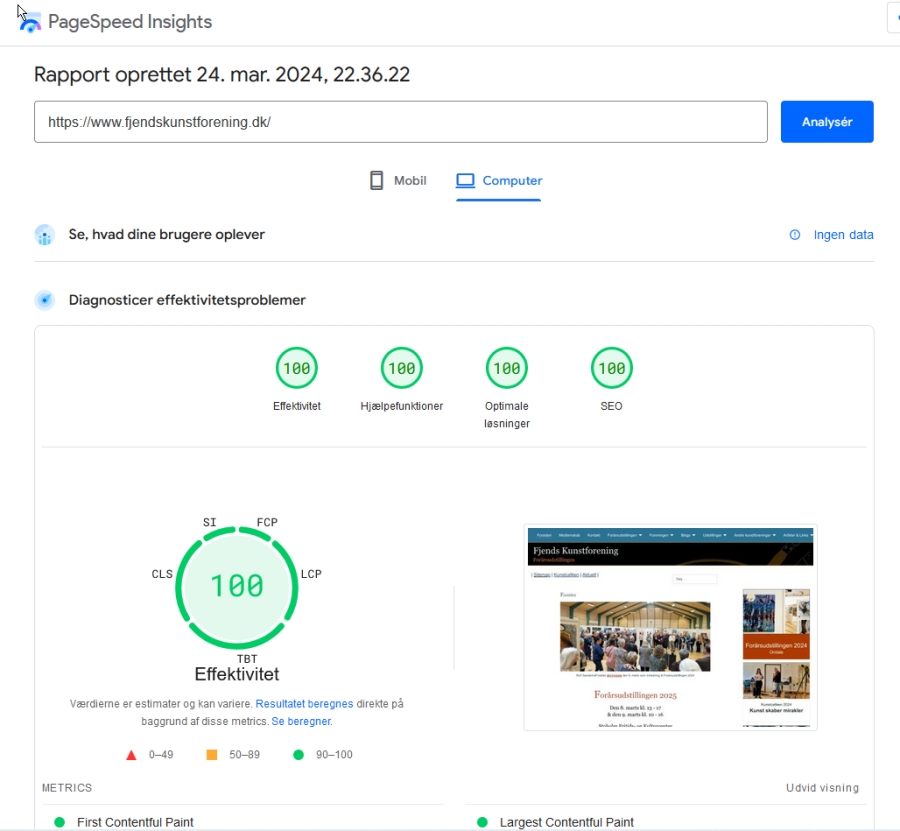
Task: Click the red triangle 0–49 legend icon
Action: 131,755
